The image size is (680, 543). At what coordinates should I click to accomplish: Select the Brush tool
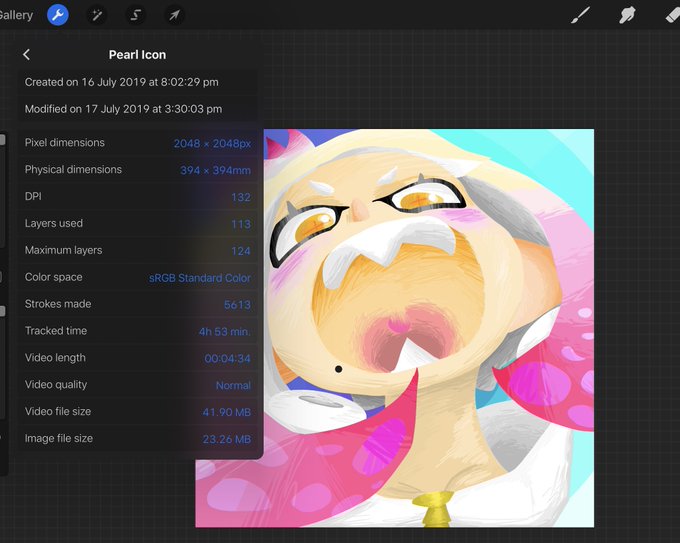click(x=580, y=15)
